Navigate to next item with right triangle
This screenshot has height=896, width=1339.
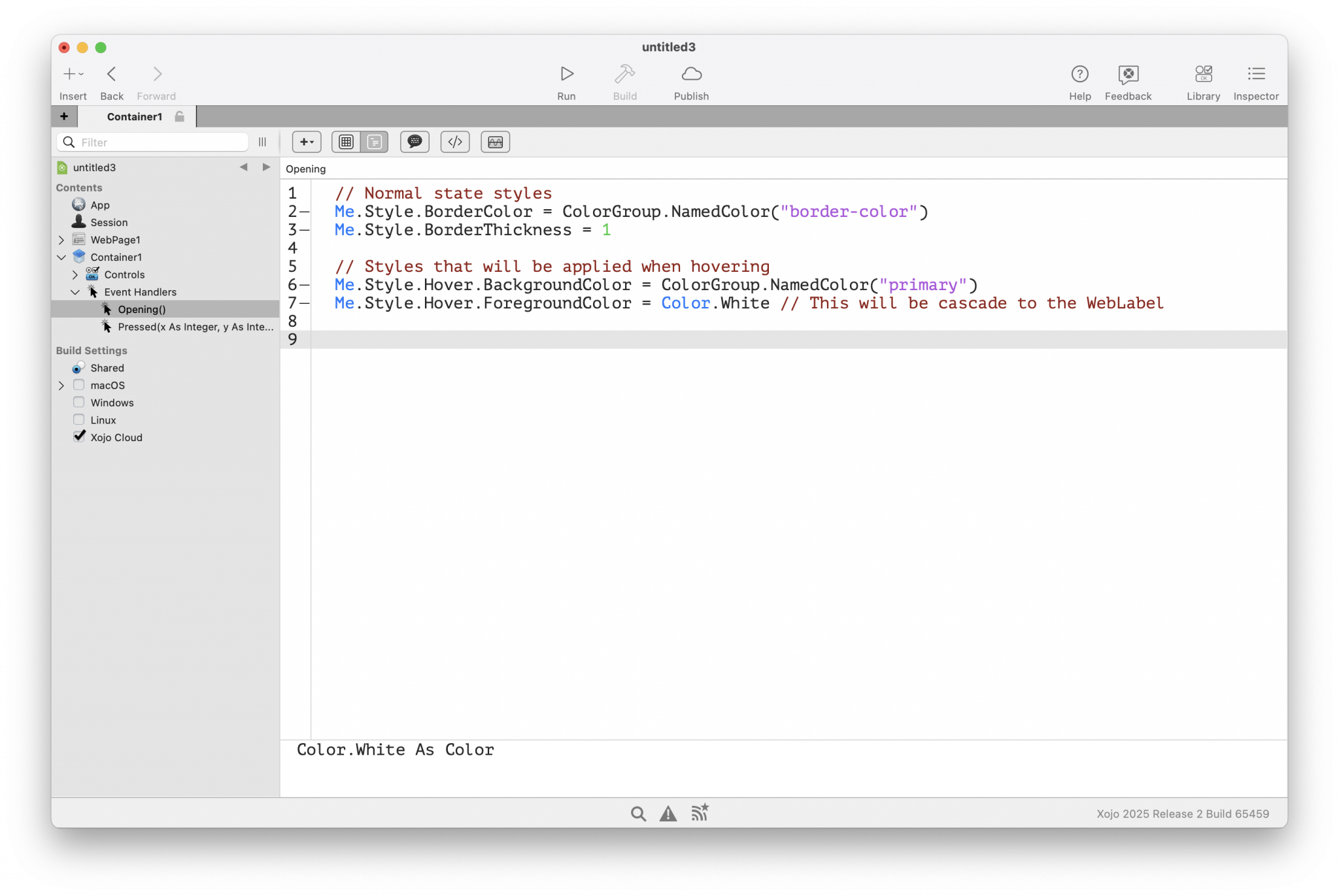[x=266, y=167]
